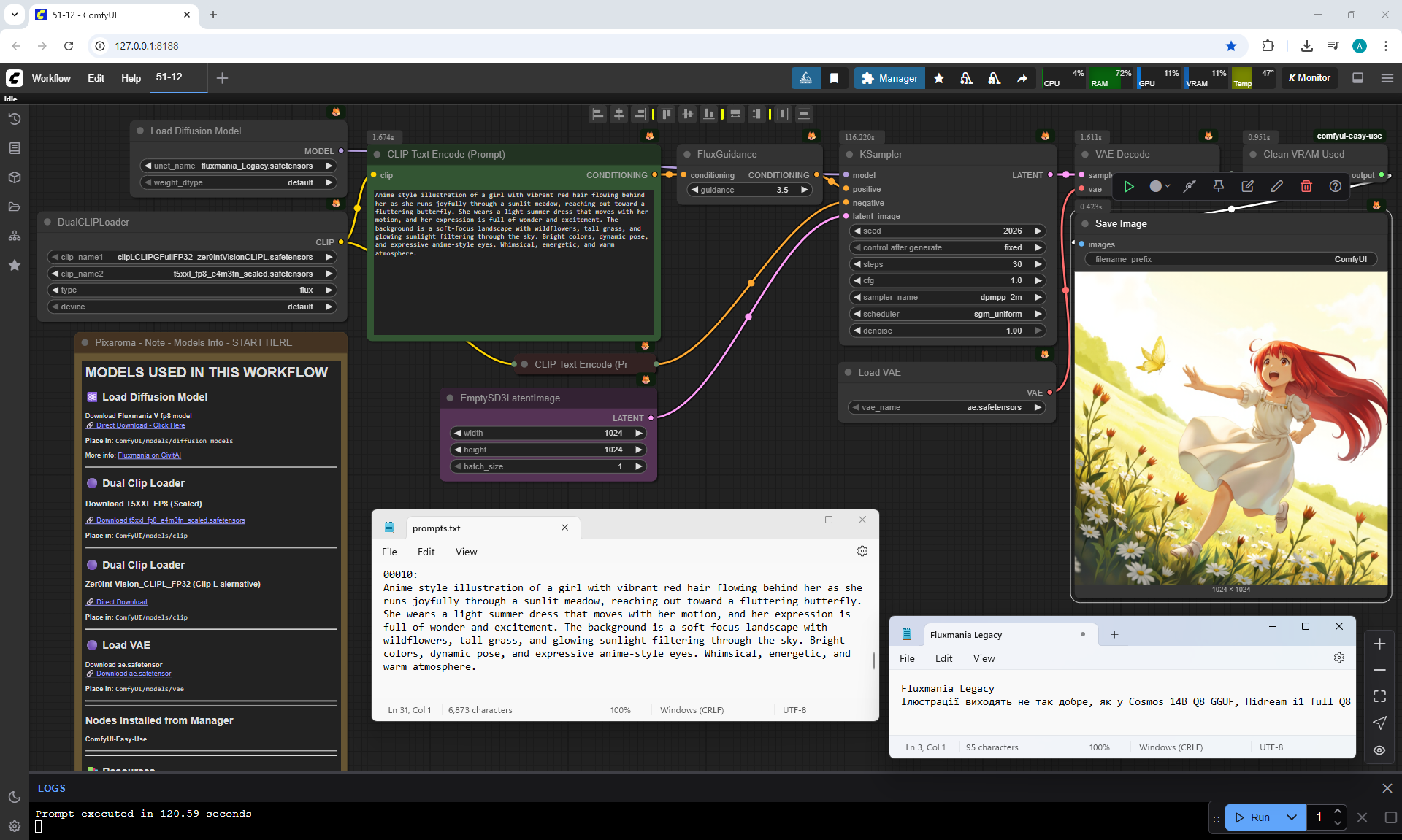Increase the seed value with right arrow
The height and width of the screenshot is (840, 1402).
point(1038,231)
